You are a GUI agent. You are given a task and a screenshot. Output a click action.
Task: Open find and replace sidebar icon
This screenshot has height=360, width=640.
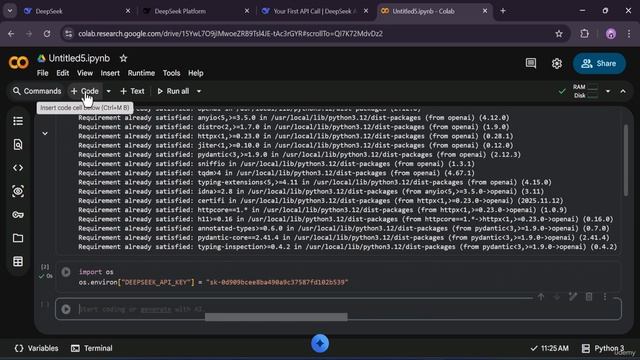pos(18,144)
